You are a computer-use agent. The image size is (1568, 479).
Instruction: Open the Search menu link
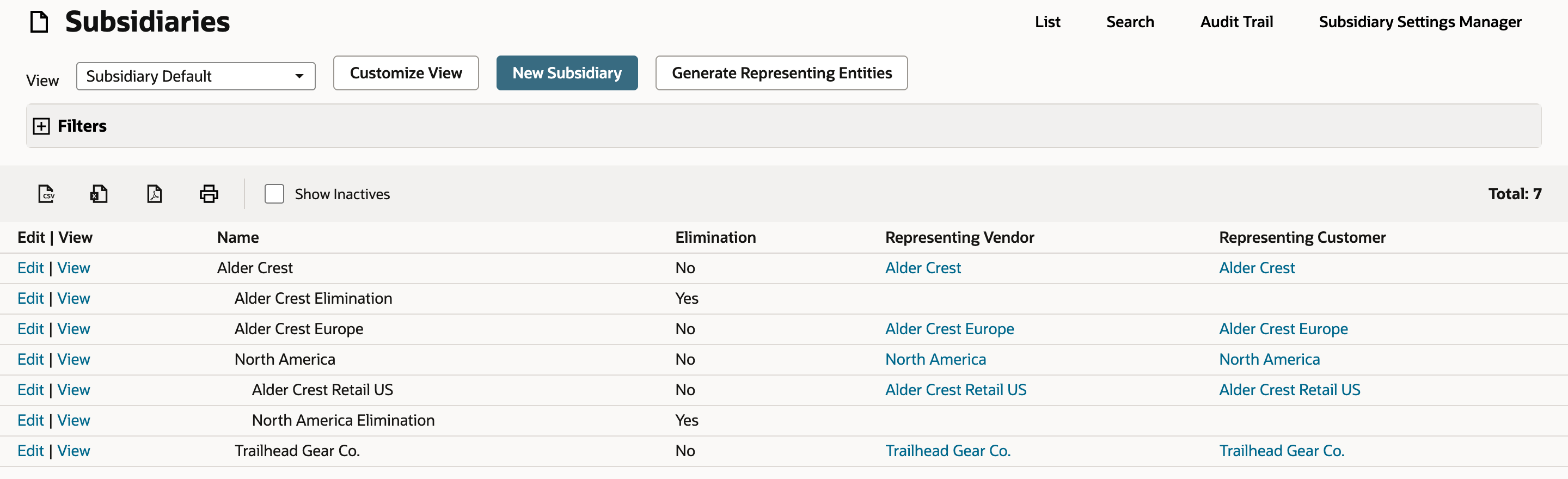tap(1130, 22)
